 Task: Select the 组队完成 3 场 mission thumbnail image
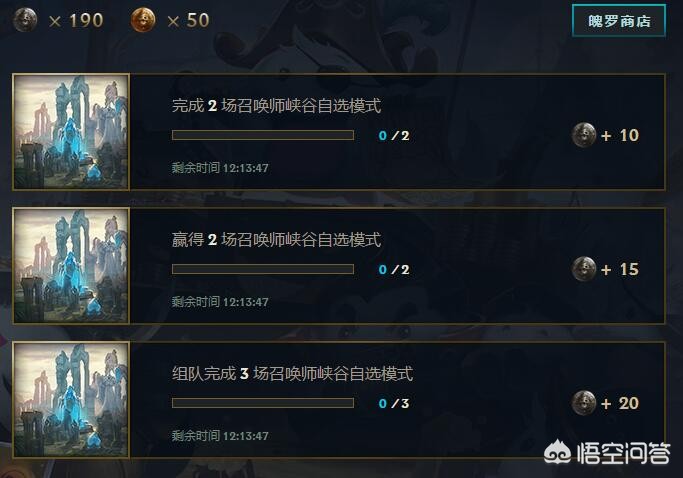(71, 400)
